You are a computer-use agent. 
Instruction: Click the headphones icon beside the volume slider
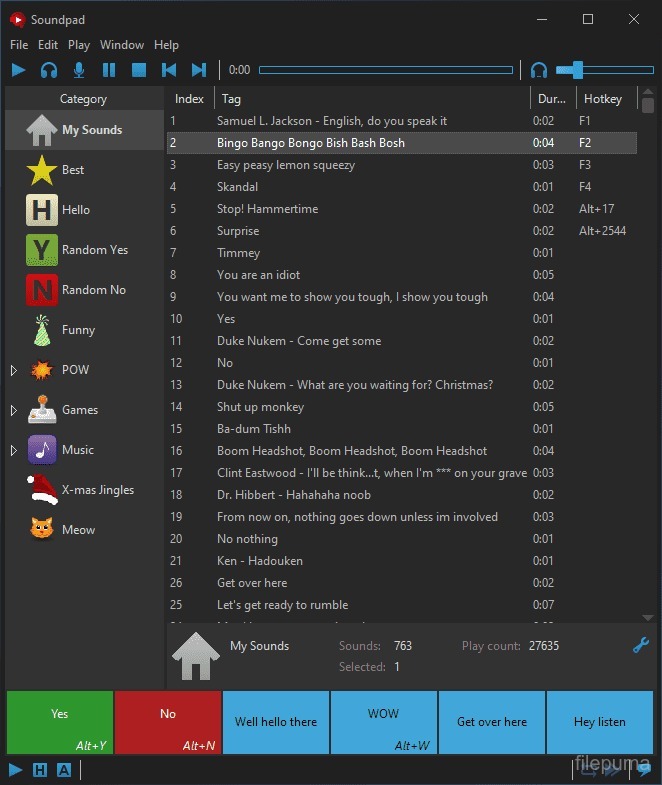(x=539, y=70)
